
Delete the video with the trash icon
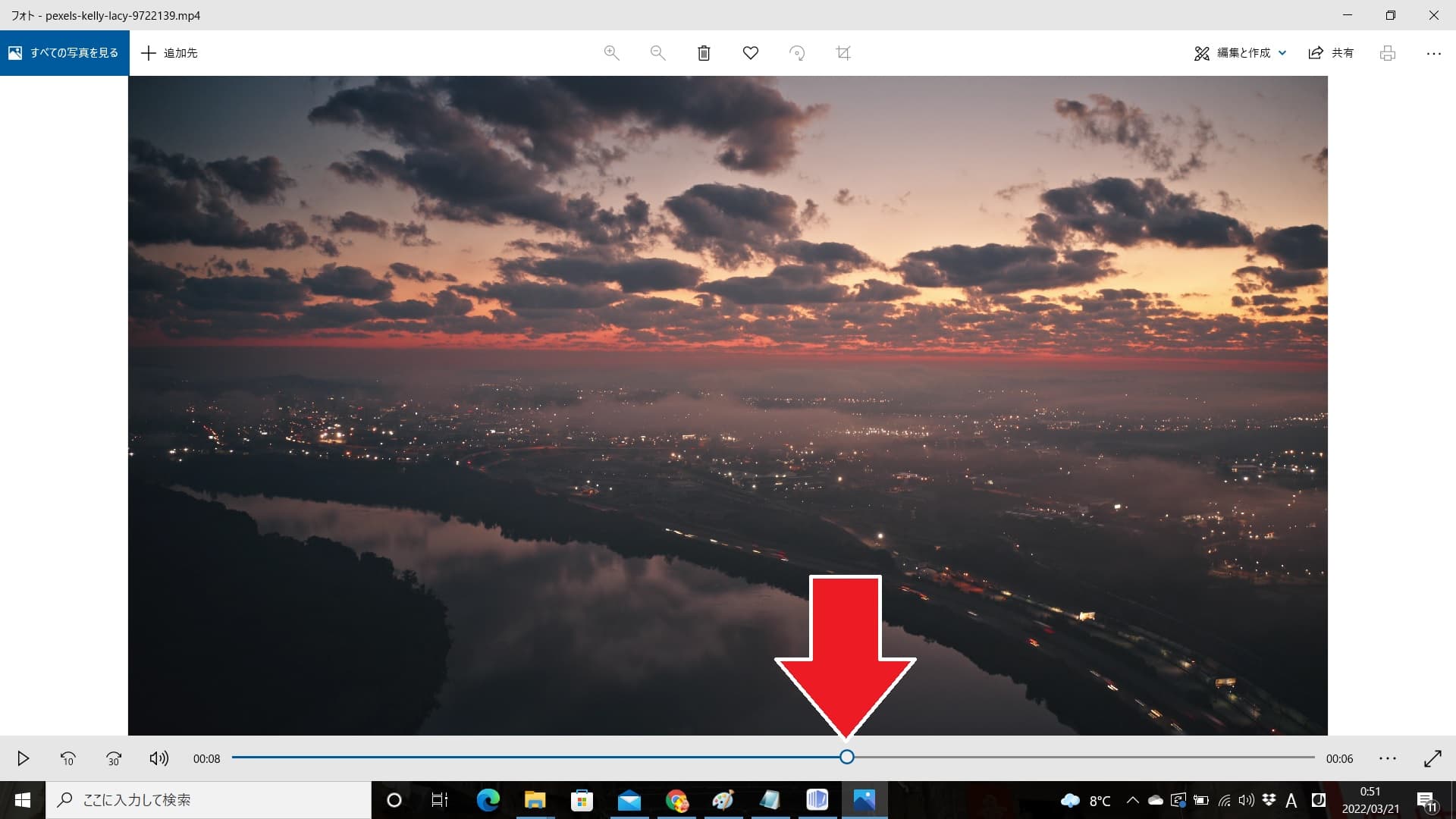click(704, 53)
